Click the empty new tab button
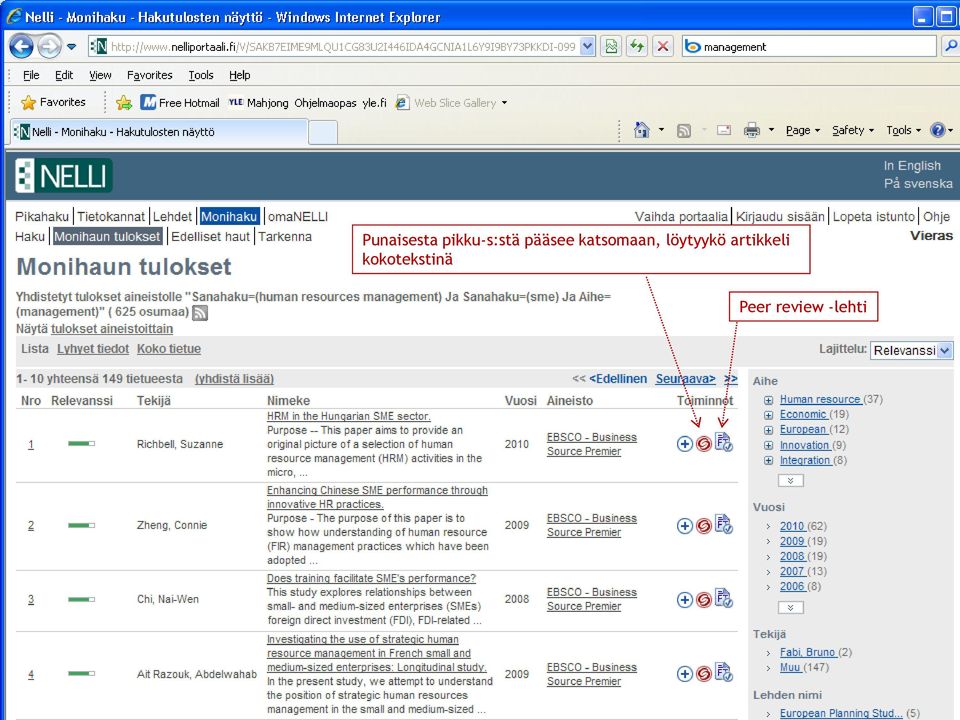The height and width of the screenshot is (720, 960). (323, 132)
